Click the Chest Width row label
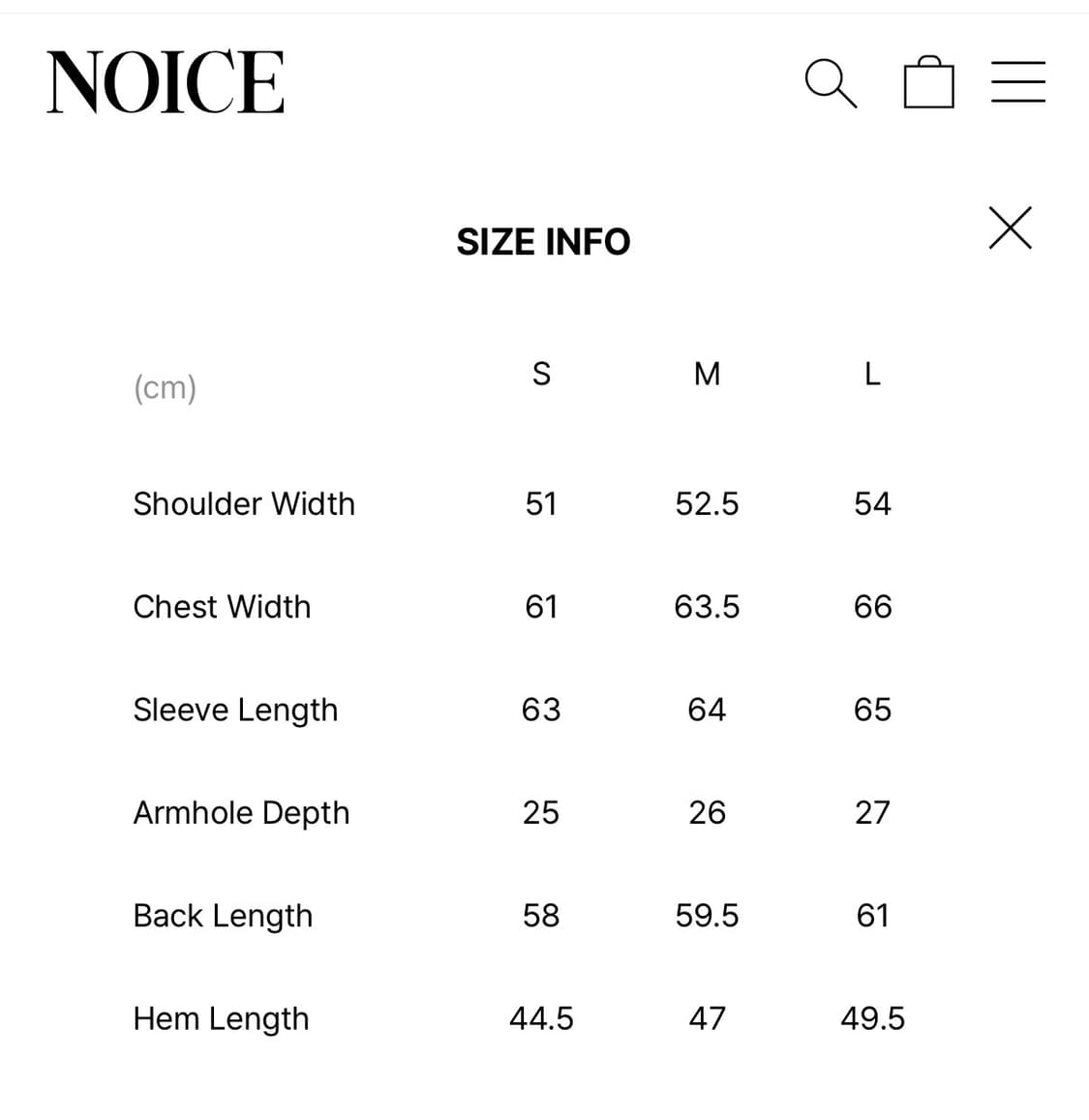This screenshot has width=1089, height=1120. 222,607
